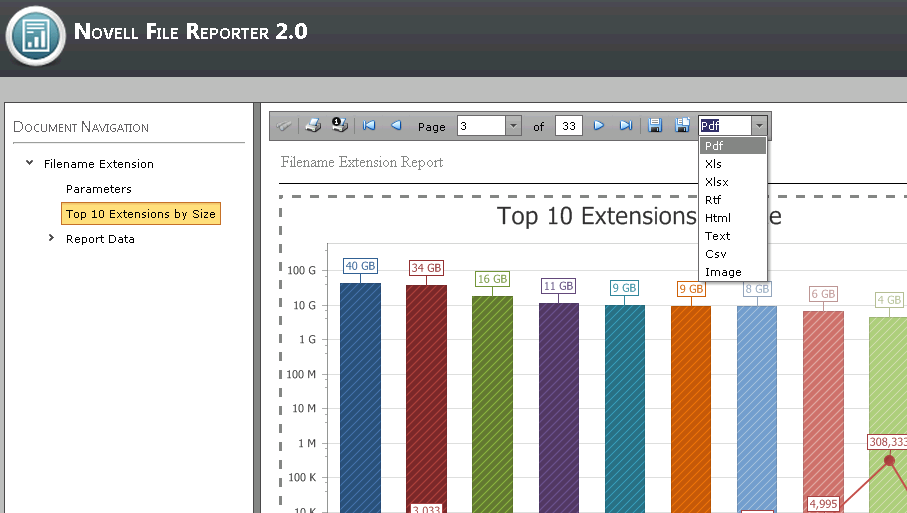Screen dimensions: 907x513
Task: Choose Text export format
Action: [x=733, y=236]
